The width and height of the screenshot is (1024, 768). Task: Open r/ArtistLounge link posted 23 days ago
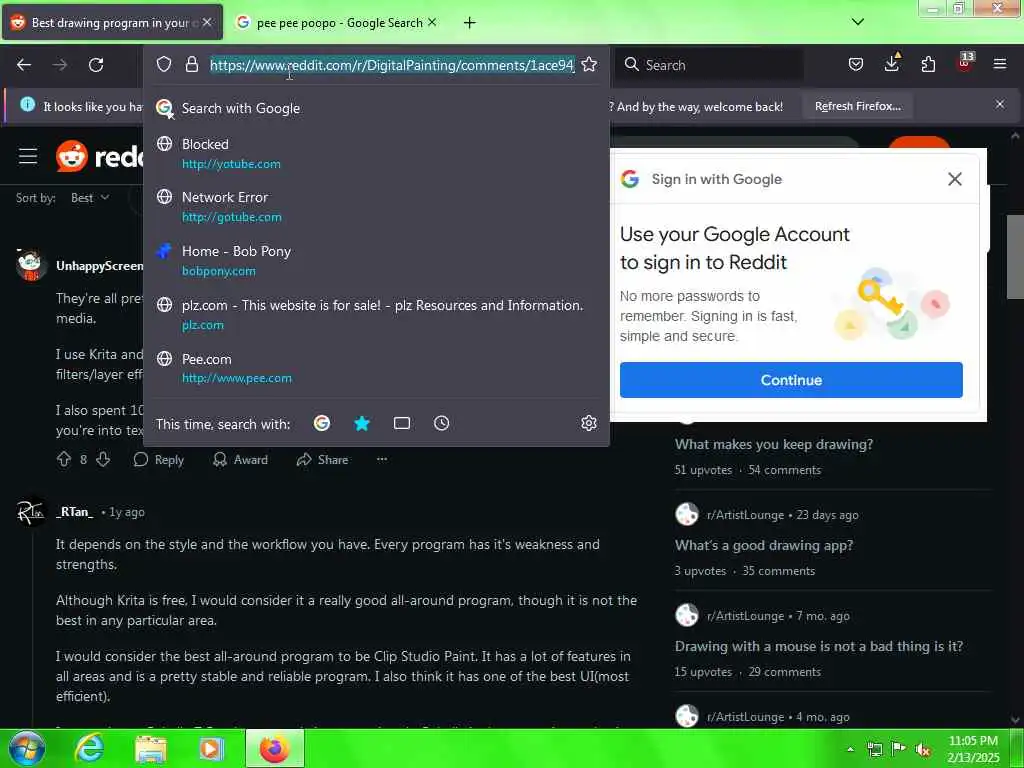(x=745, y=515)
